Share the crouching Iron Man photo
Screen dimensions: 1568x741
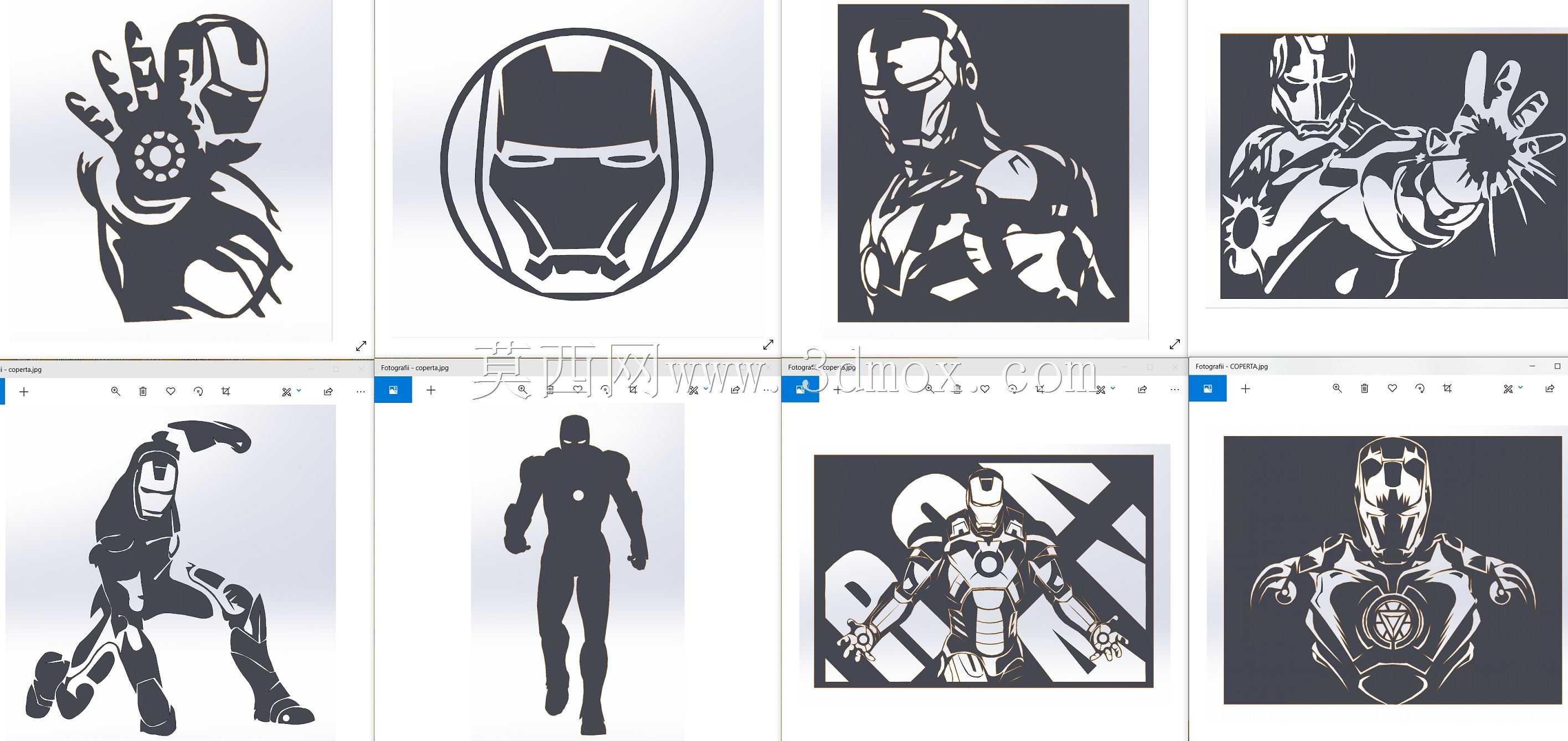pos(329,391)
